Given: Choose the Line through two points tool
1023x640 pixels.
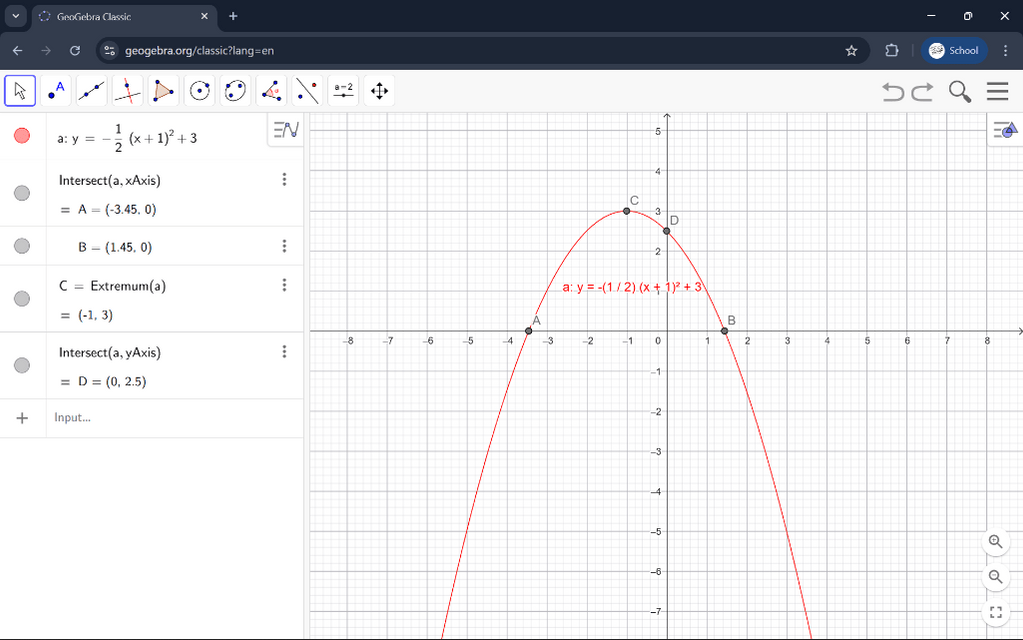Looking at the screenshot, I should [92, 91].
